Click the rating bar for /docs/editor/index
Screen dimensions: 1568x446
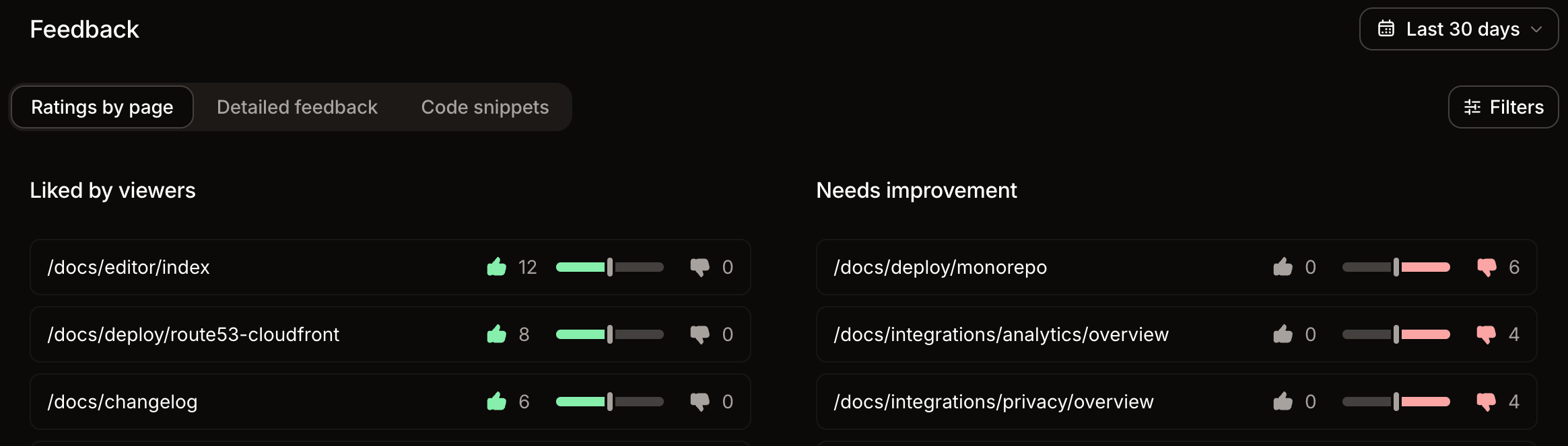pyautogui.click(x=610, y=267)
